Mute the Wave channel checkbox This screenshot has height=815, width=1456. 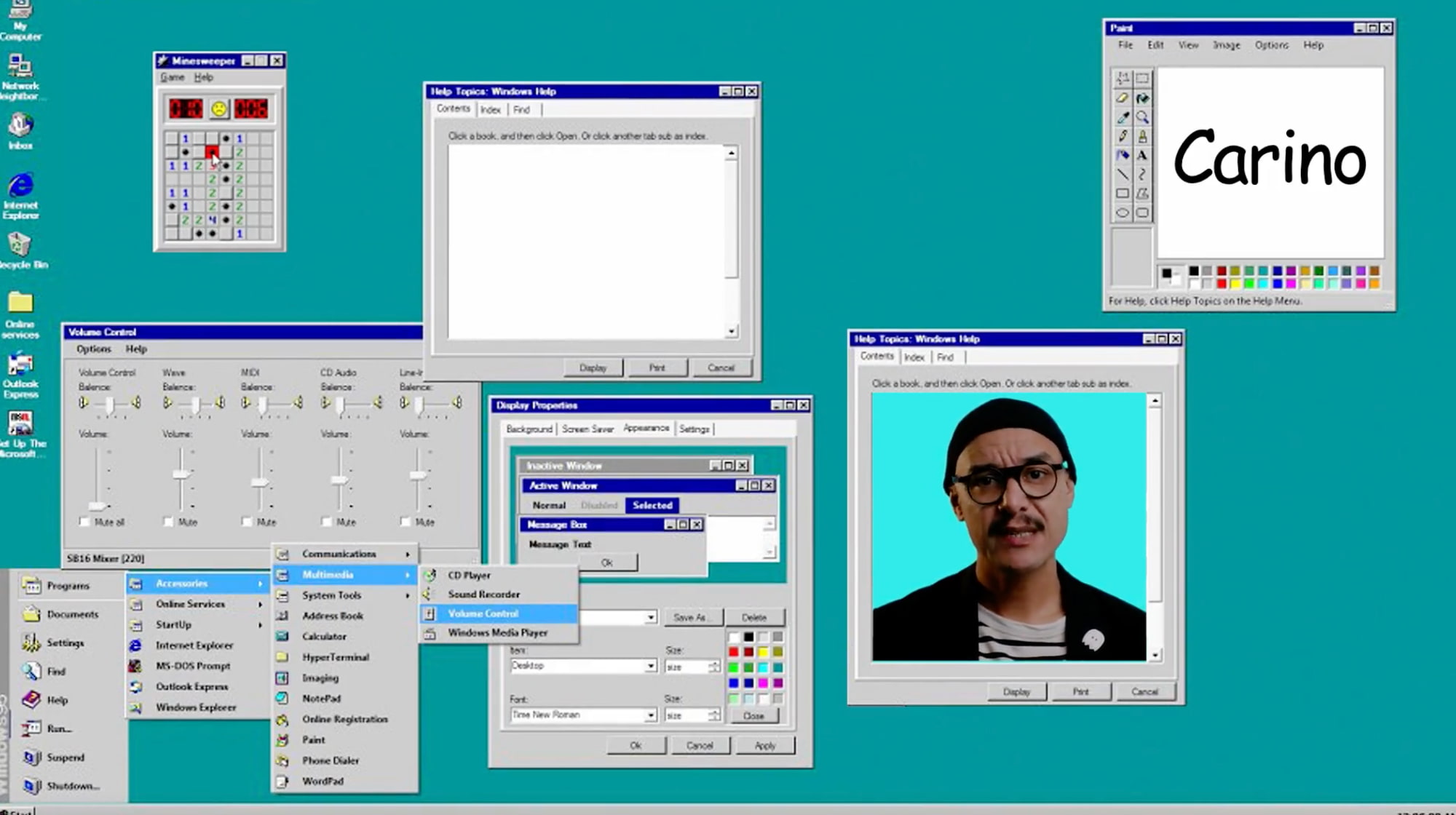(x=168, y=522)
